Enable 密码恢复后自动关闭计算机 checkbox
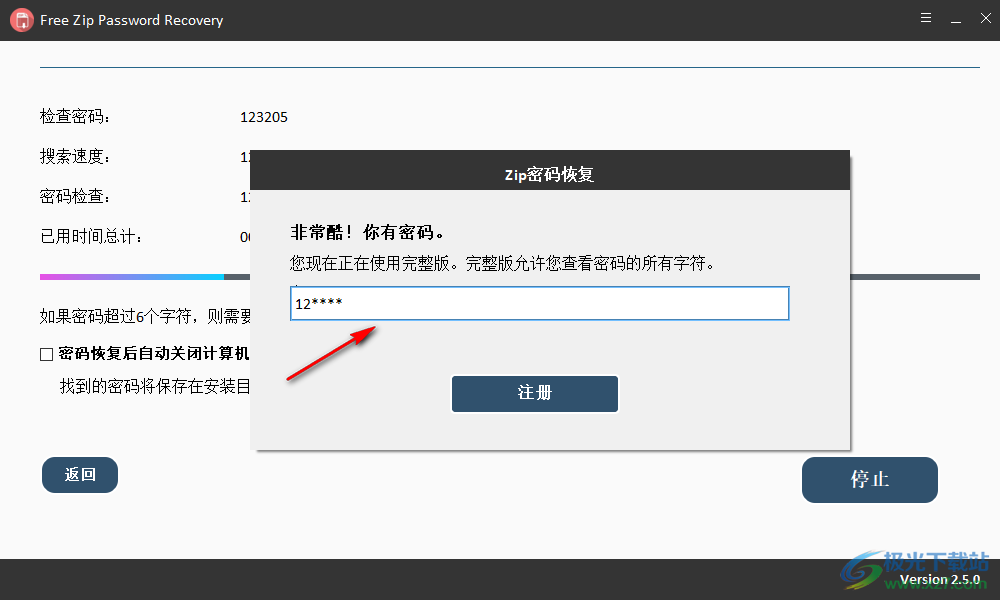Image resolution: width=1000 pixels, height=600 pixels. tap(47, 354)
